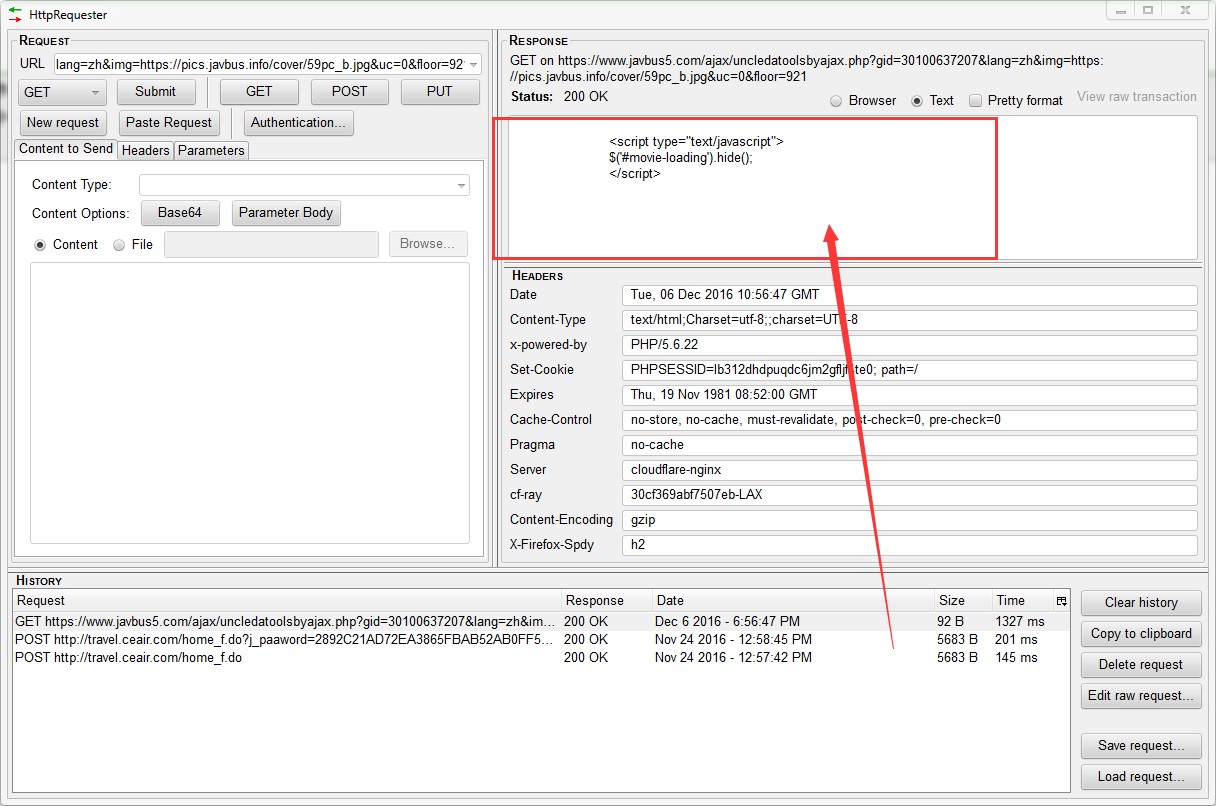Click the Expires header value field

(x=909, y=395)
